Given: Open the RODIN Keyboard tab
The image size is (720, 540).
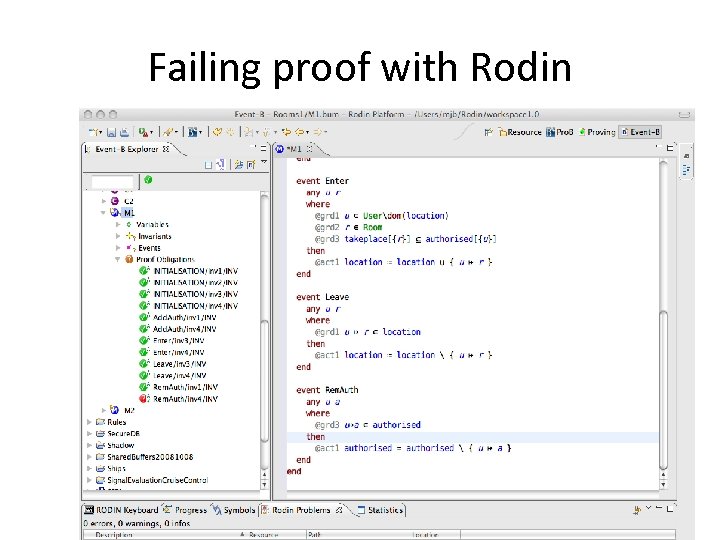Looking at the screenshot, I should click(122, 510).
